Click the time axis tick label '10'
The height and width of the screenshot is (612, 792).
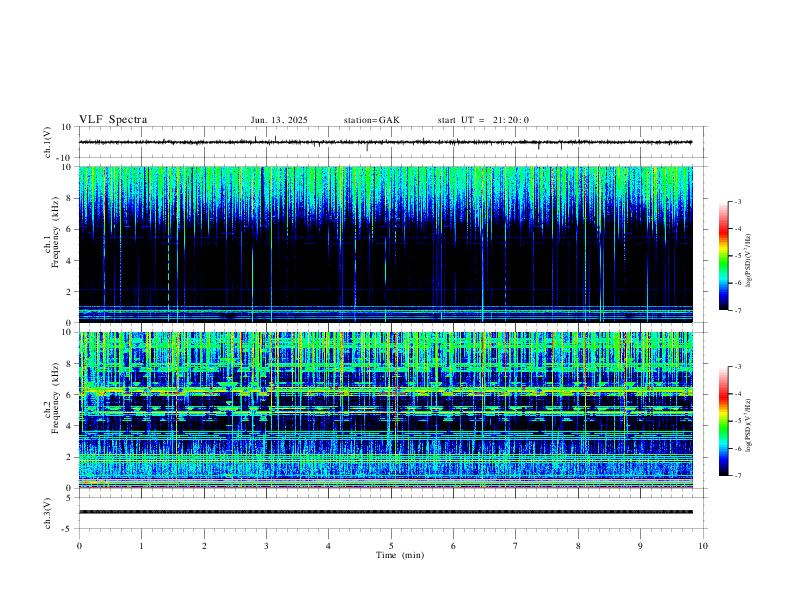coord(703,546)
